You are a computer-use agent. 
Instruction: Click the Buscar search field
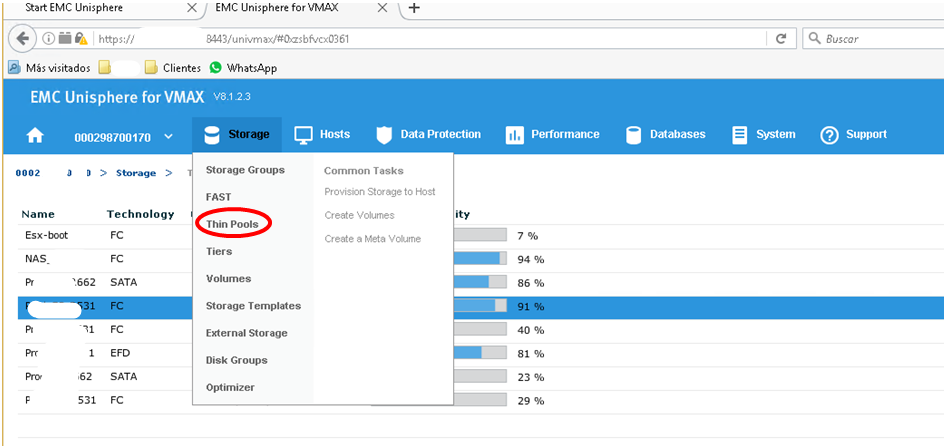tap(874, 39)
